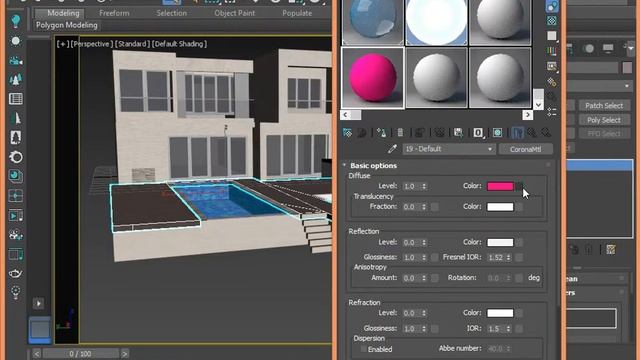Click Go Forward to Sibling icon
640x360 pixels.
[546, 133]
